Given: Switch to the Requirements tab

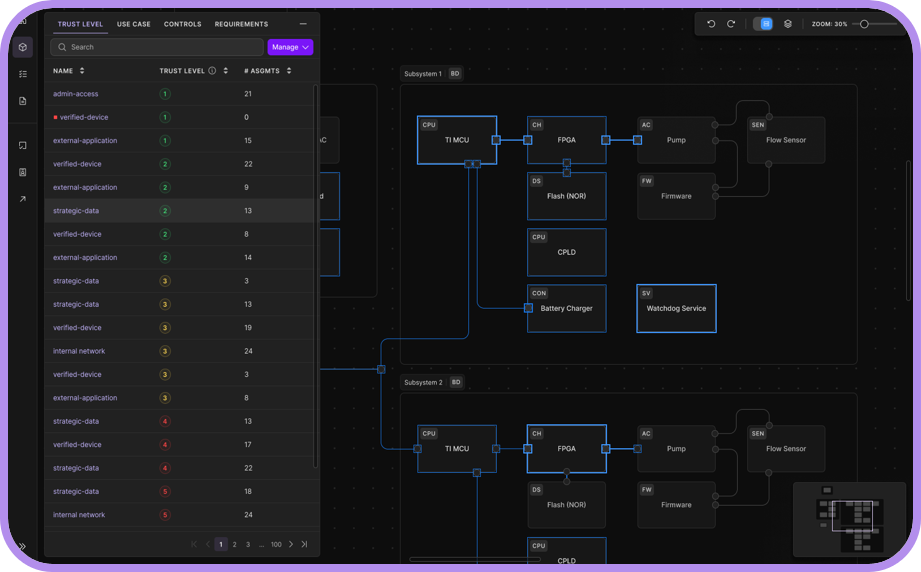Looking at the screenshot, I should [241, 24].
